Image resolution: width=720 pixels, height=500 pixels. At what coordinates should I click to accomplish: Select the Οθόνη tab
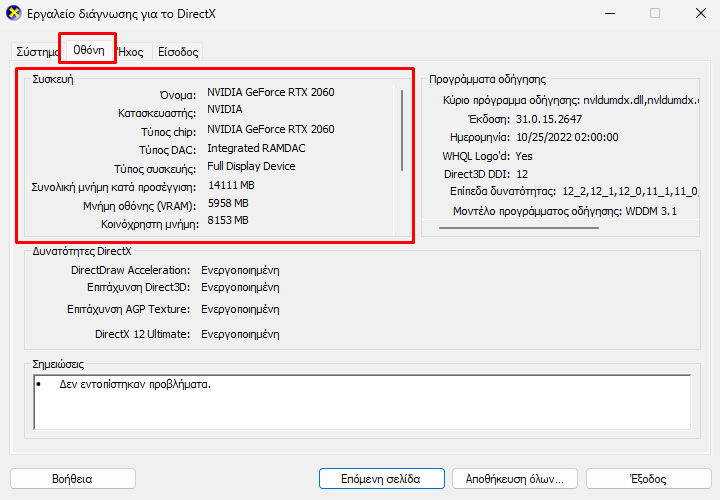coord(89,50)
